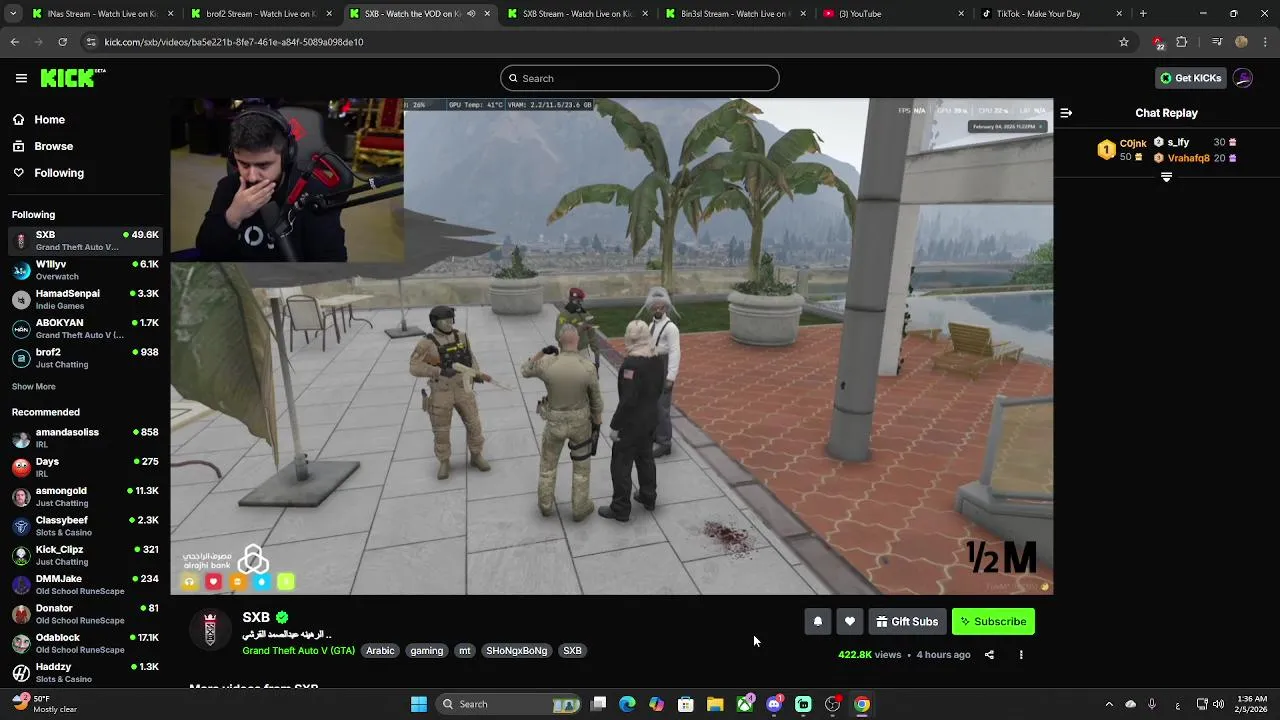Open Donator recommended channel

(85, 614)
